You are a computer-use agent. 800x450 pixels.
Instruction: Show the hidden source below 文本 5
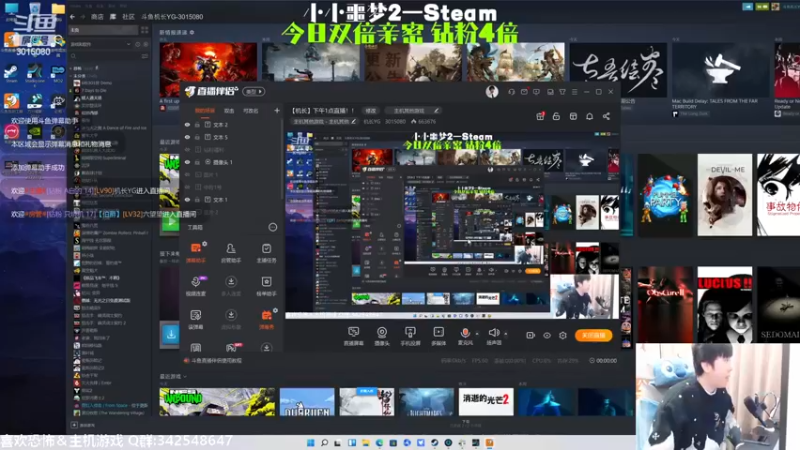[x=187, y=149]
